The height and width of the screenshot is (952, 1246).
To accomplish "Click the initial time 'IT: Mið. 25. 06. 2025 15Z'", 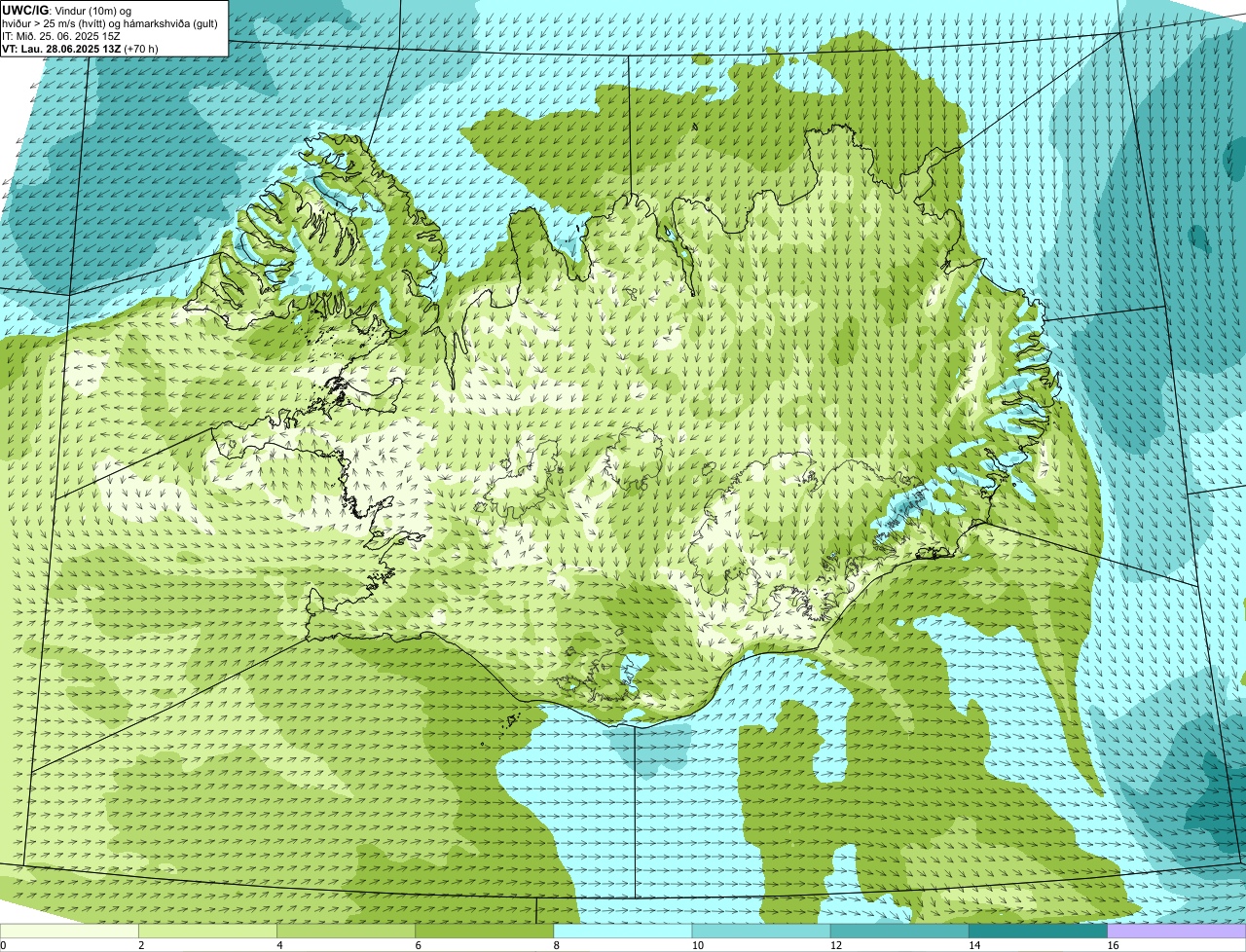I will pos(62,36).
